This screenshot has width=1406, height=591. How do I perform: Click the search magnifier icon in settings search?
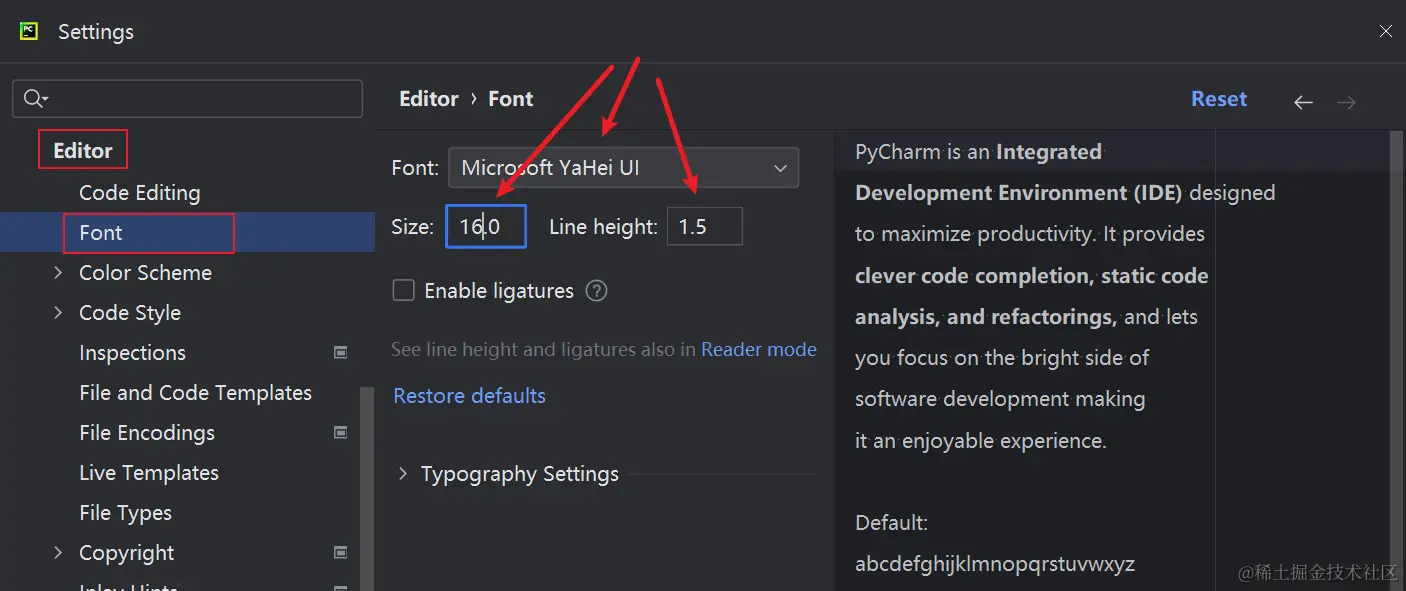tap(35, 98)
